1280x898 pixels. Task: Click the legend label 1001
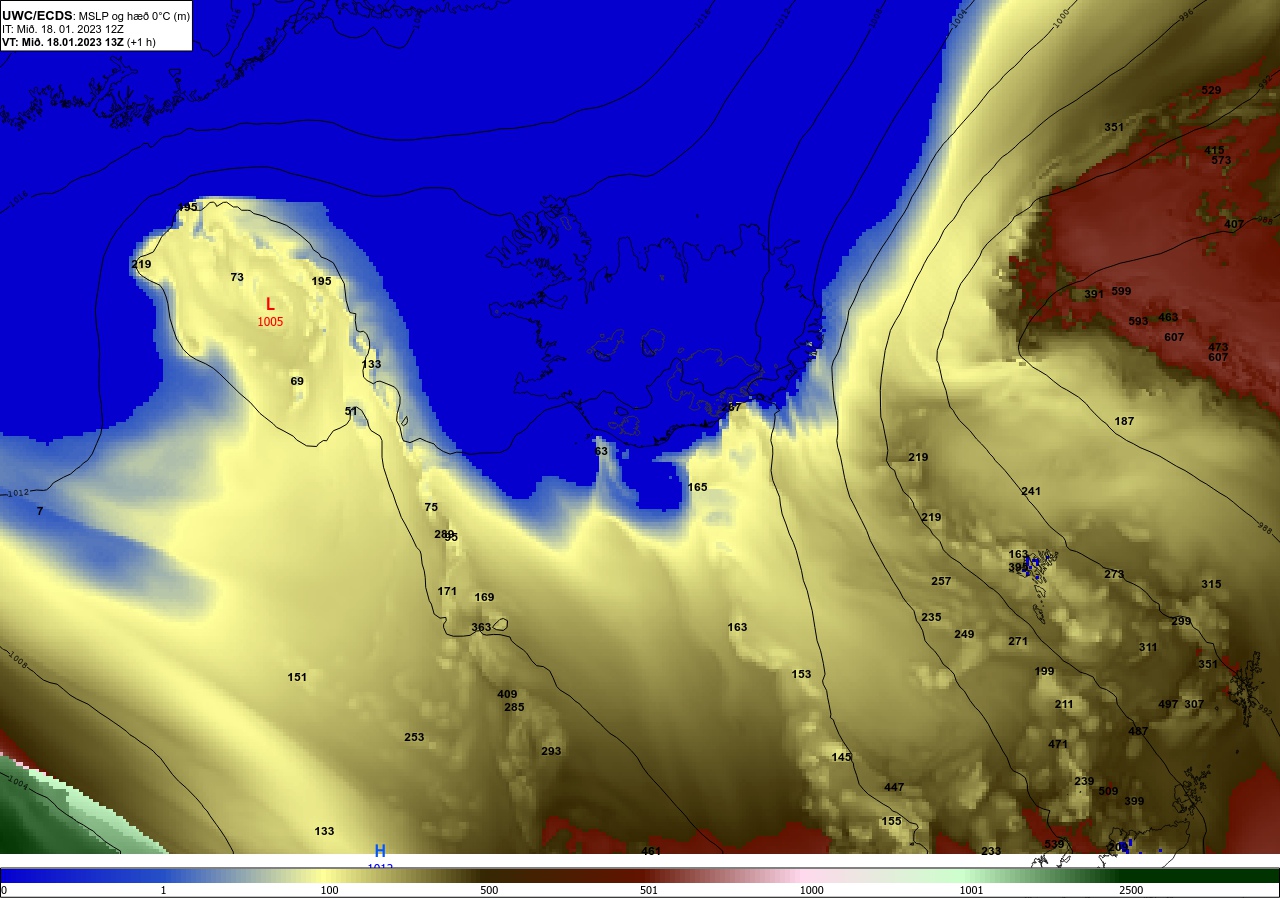[x=971, y=890]
